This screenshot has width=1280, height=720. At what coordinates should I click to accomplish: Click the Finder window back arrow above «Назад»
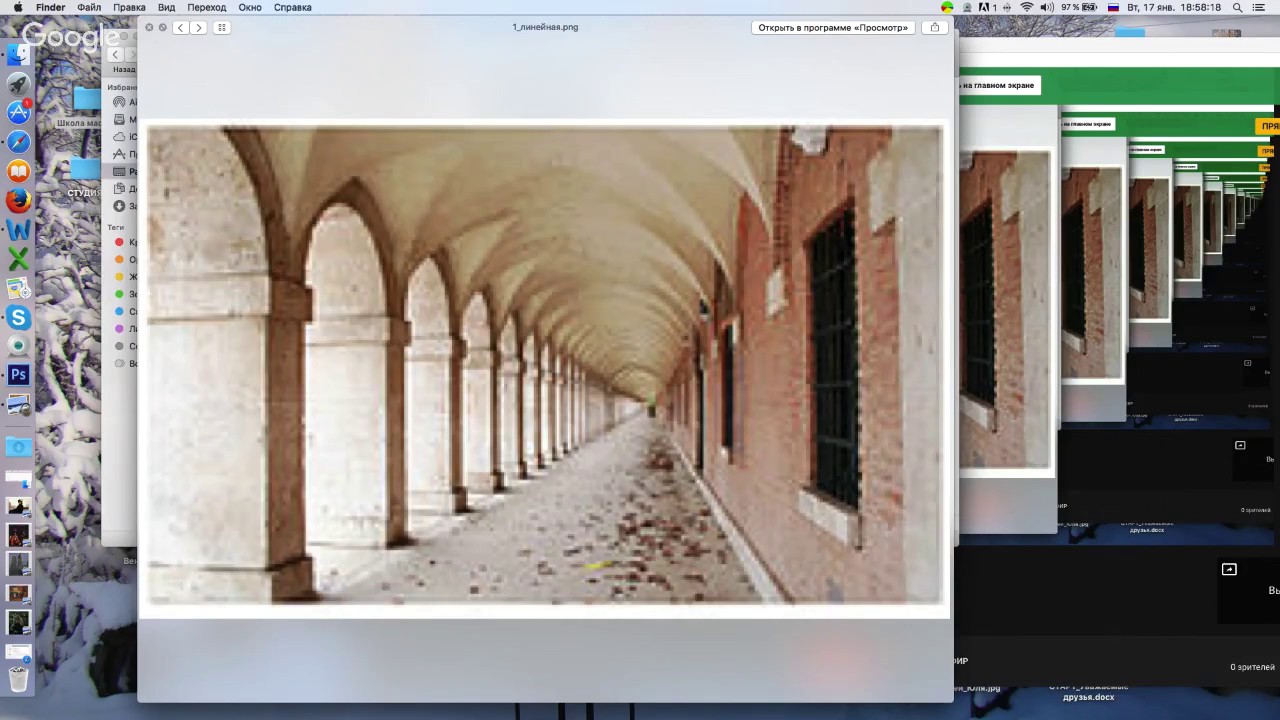(x=115, y=54)
